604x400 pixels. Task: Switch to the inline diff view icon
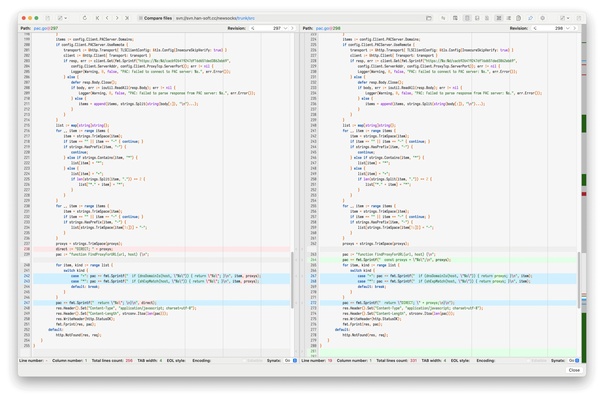pos(477,18)
